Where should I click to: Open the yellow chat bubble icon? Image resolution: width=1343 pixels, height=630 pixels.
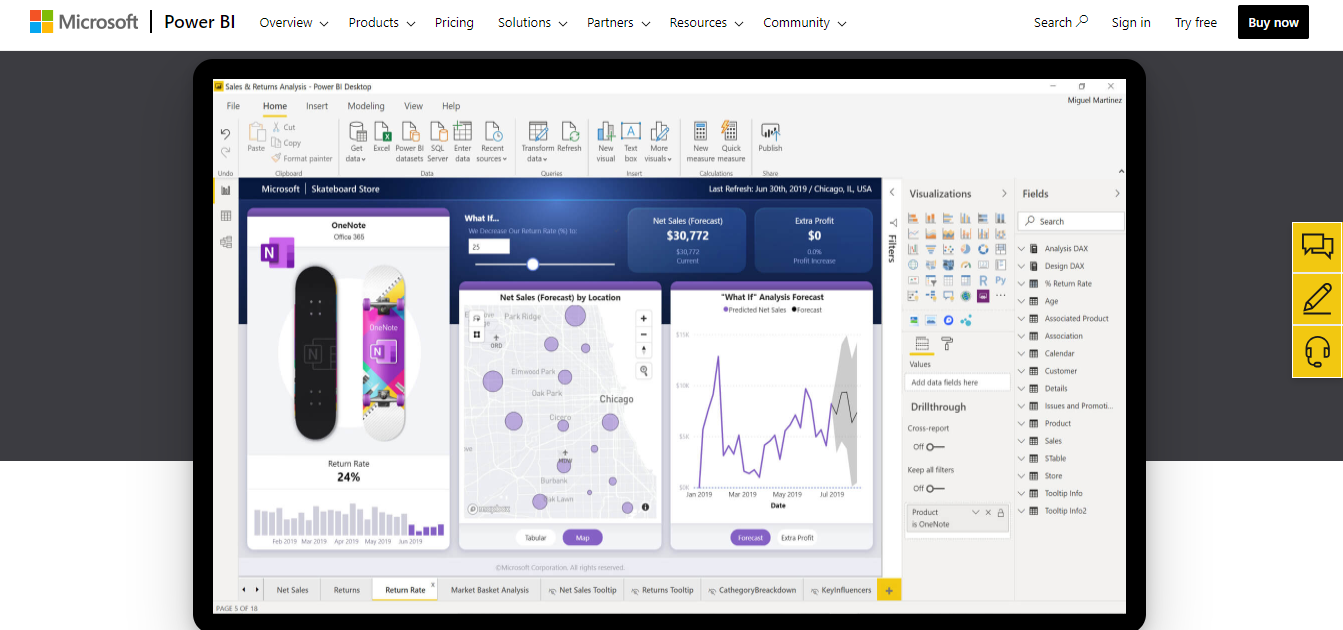(1317, 247)
